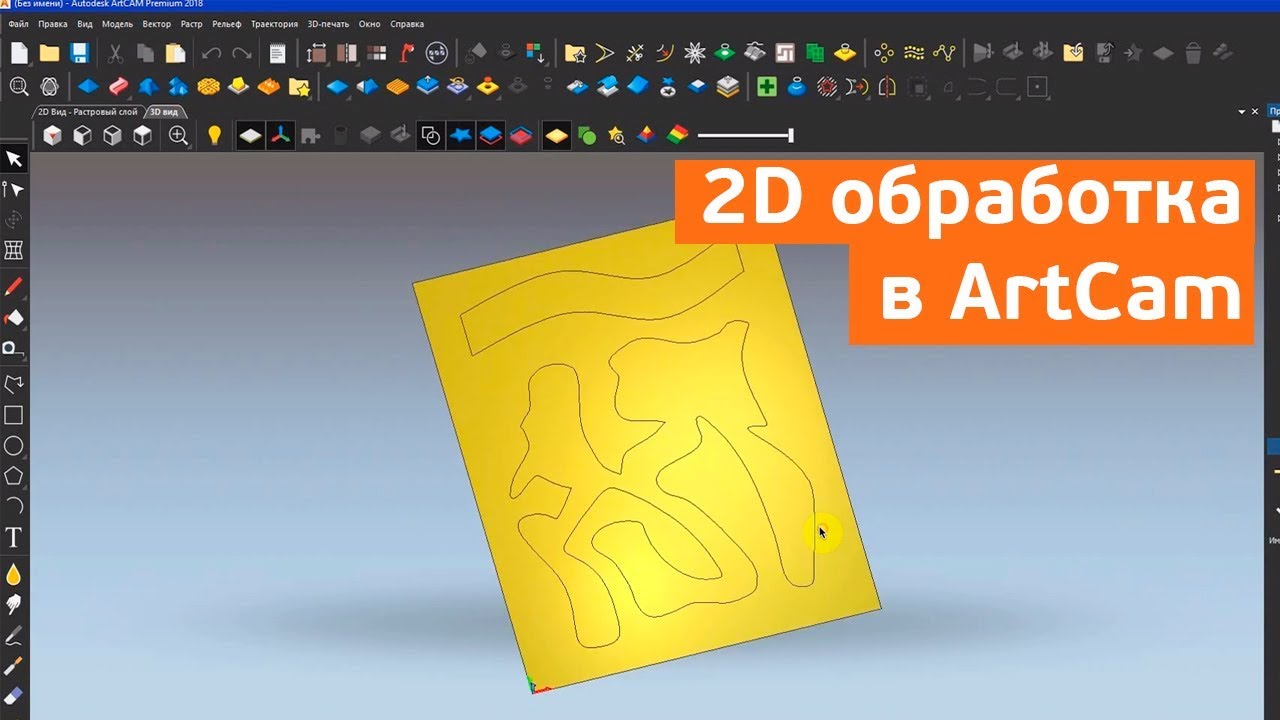
Task: Open the 3D-печать menu
Action: pyautogui.click(x=330, y=24)
